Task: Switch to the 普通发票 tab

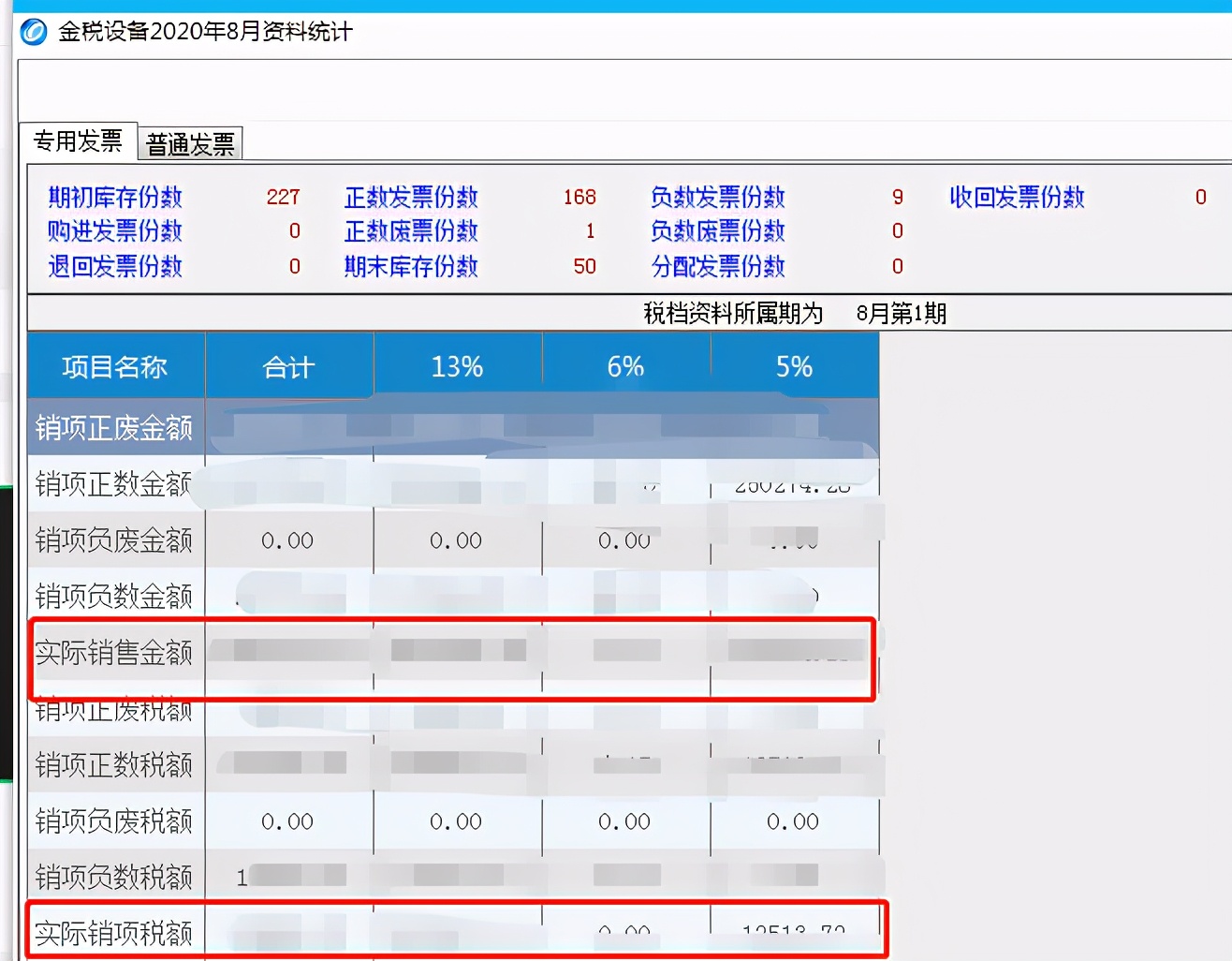Action: coord(189,143)
